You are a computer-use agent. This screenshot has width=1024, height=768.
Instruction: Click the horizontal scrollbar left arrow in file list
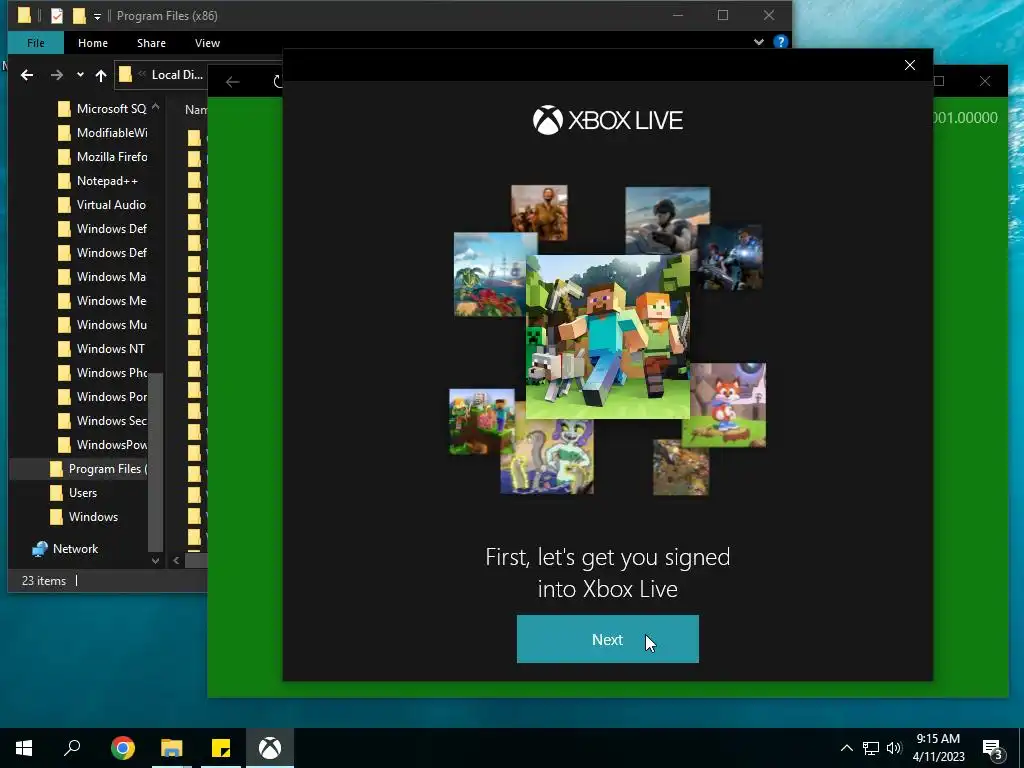click(x=176, y=560)
